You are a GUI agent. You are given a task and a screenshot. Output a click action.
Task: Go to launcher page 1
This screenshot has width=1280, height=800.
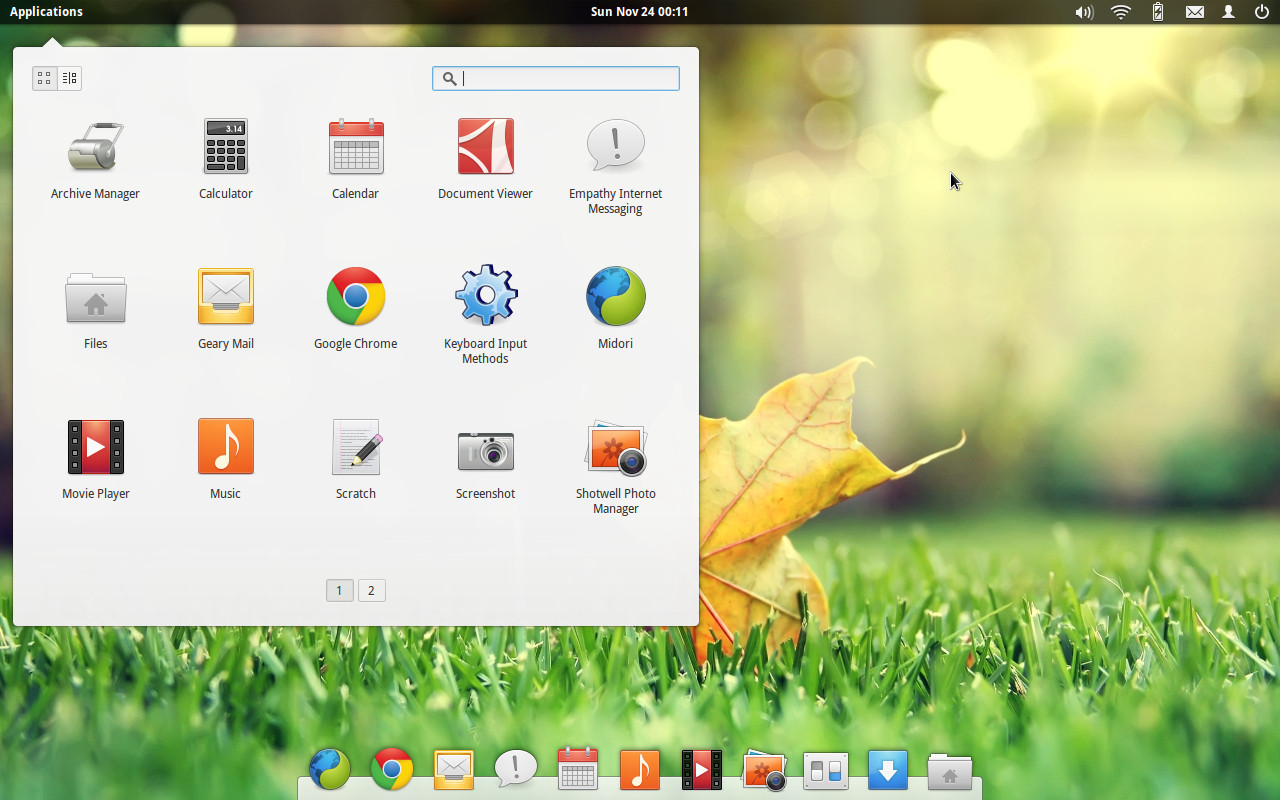tap(339, 590)
